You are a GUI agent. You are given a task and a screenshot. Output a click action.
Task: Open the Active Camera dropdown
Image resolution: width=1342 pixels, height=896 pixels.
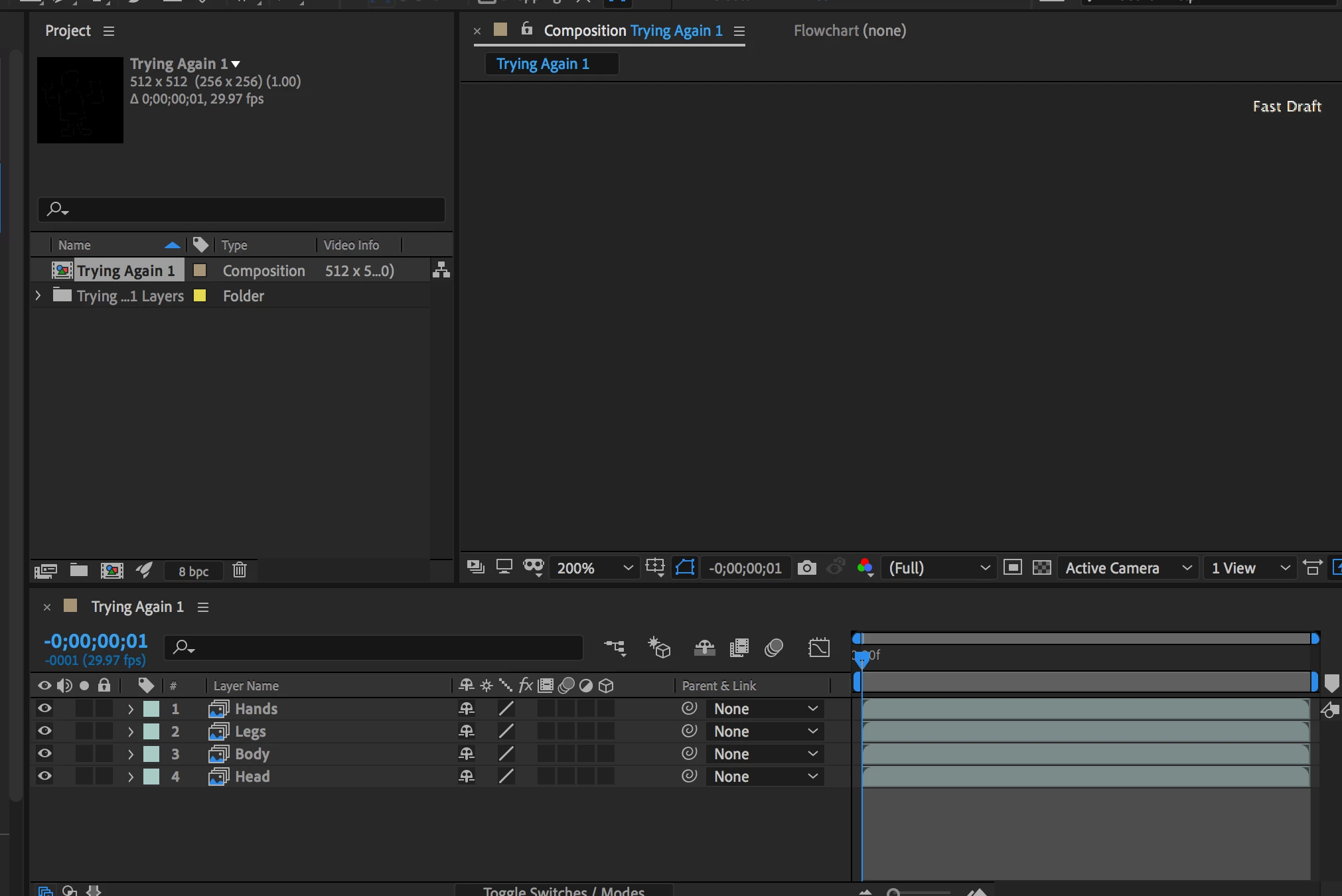pyautogui.click(x=1128, y=568)
